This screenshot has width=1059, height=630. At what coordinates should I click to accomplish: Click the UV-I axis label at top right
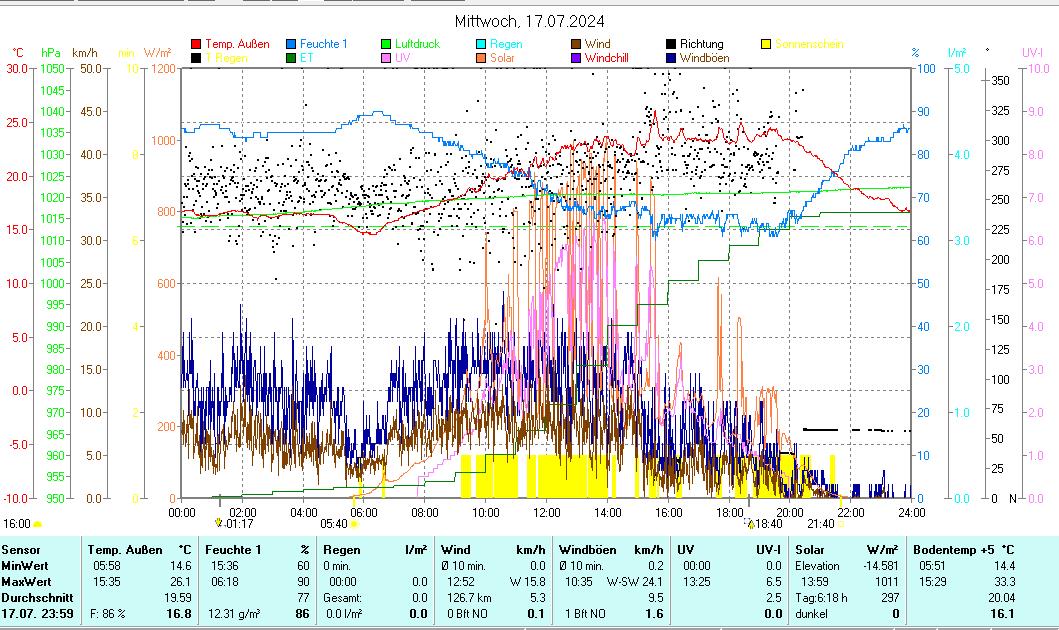(1032, 52)
